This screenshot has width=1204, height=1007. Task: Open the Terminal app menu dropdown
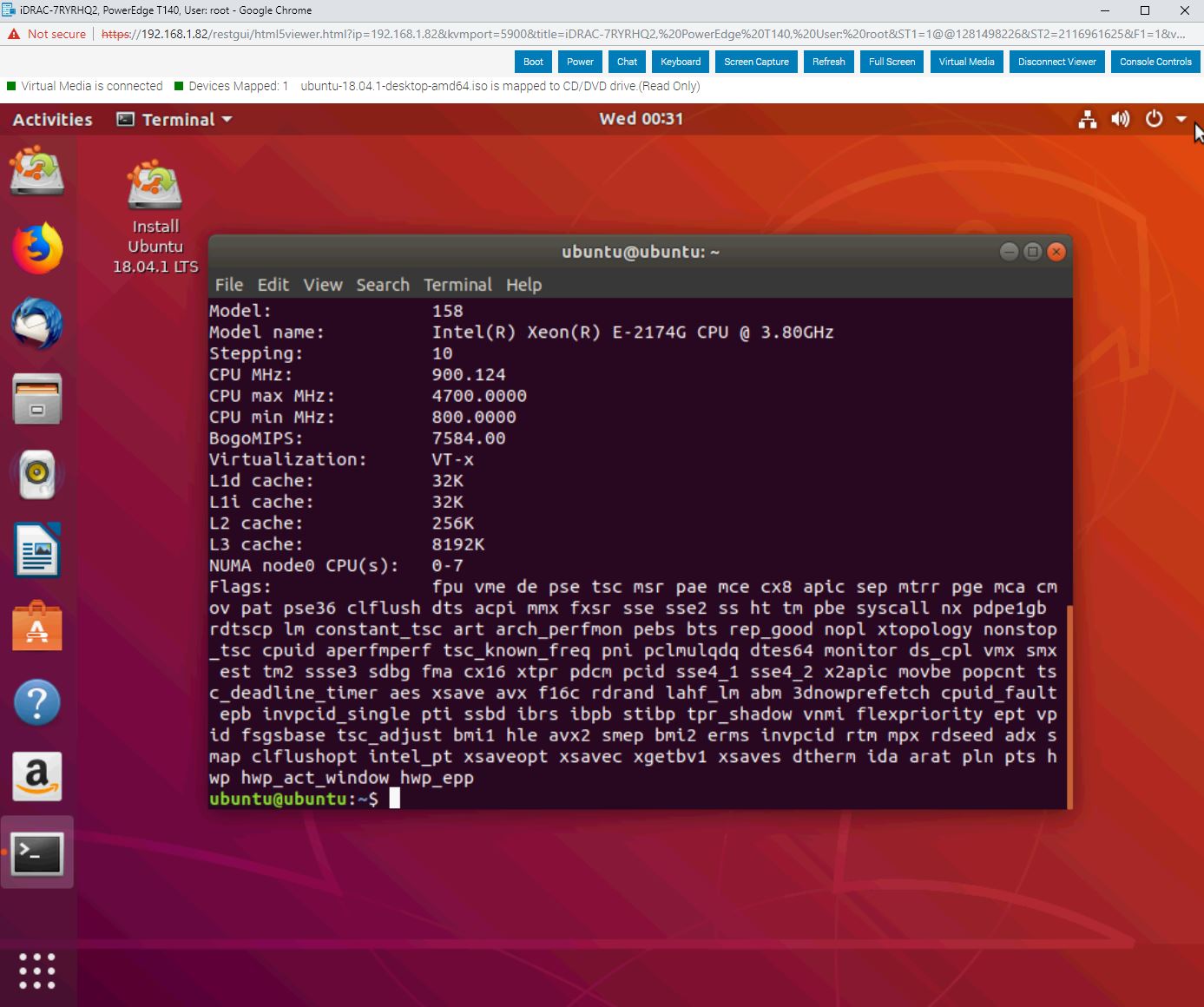tap(174, 120)
